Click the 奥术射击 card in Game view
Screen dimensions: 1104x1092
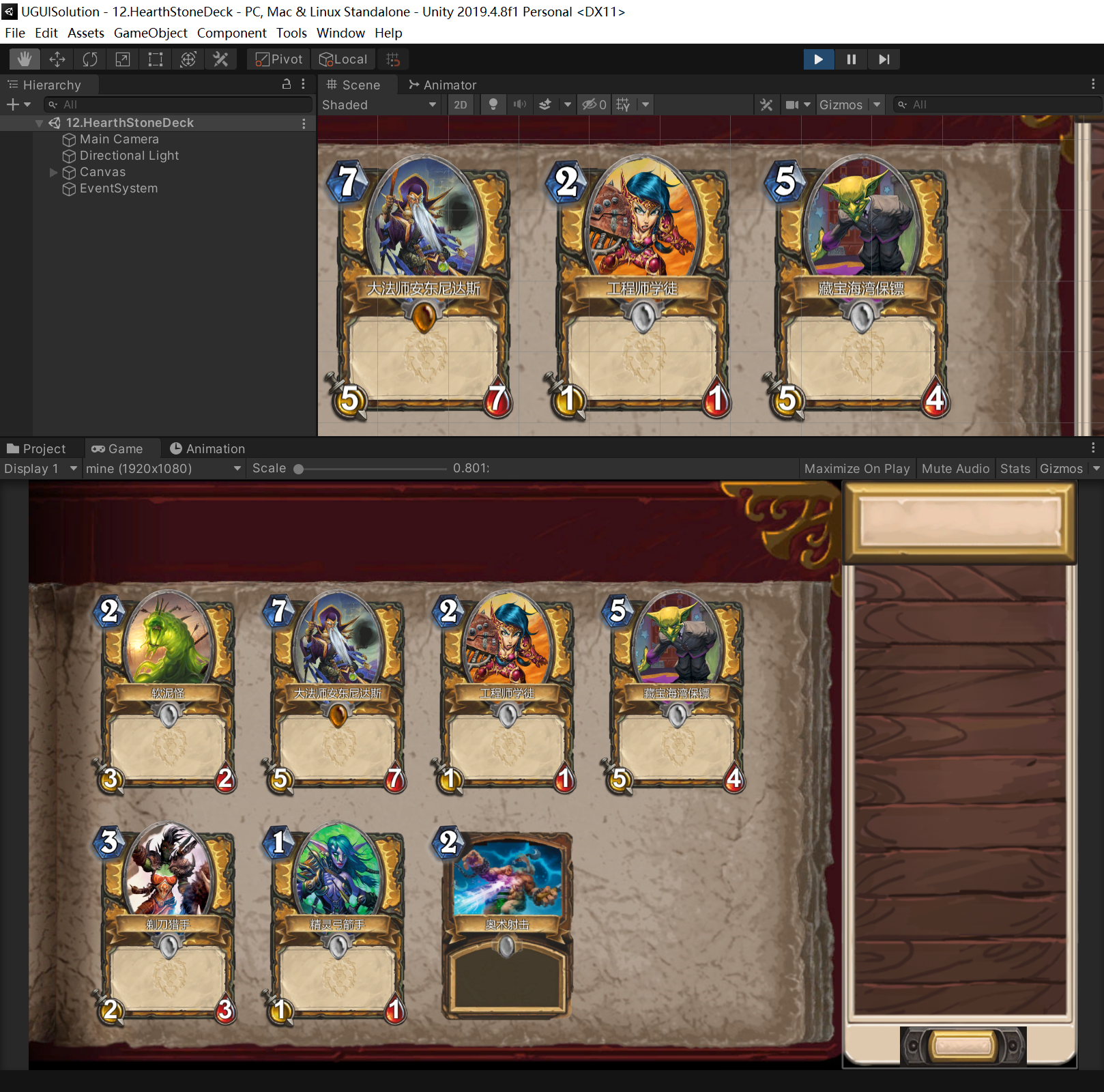pyautogui.click(x=506, y=923)
